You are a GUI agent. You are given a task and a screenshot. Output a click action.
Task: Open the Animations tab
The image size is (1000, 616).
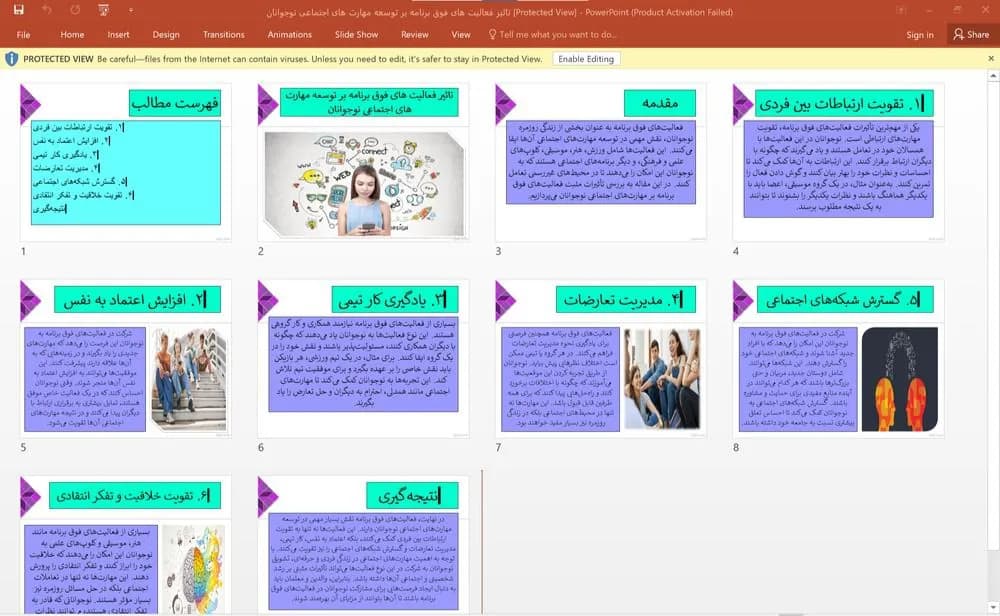(x=290, y=34)
